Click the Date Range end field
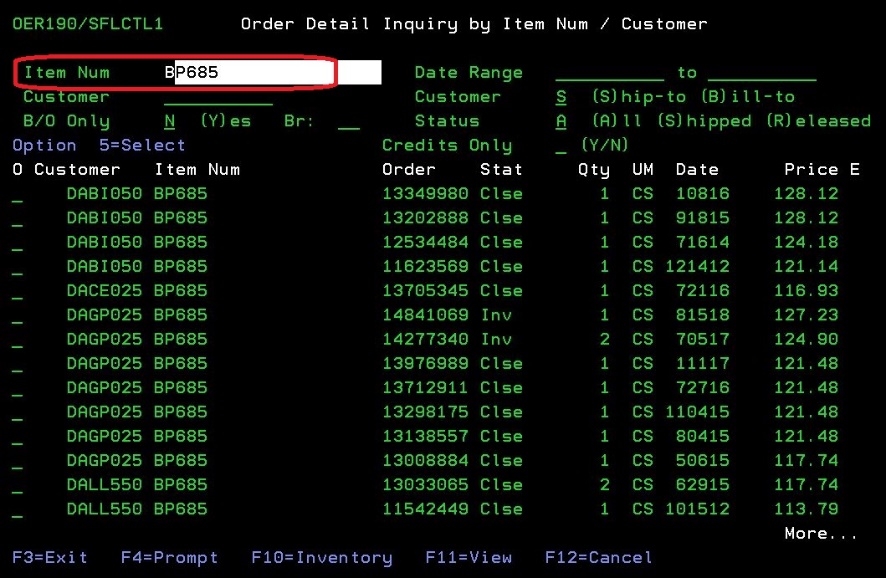The width and height of the screenshot is (886, 578). (x=762, y=73)
